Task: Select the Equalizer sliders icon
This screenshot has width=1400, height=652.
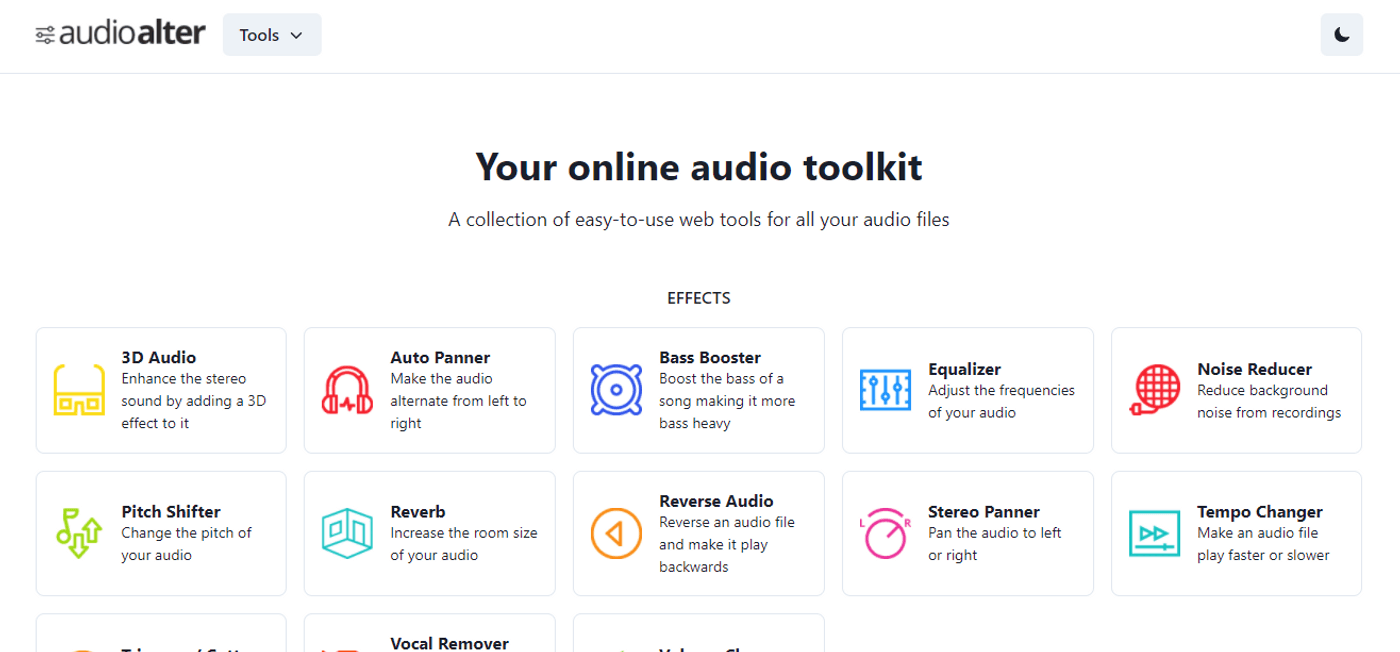Action: point(885,390)
